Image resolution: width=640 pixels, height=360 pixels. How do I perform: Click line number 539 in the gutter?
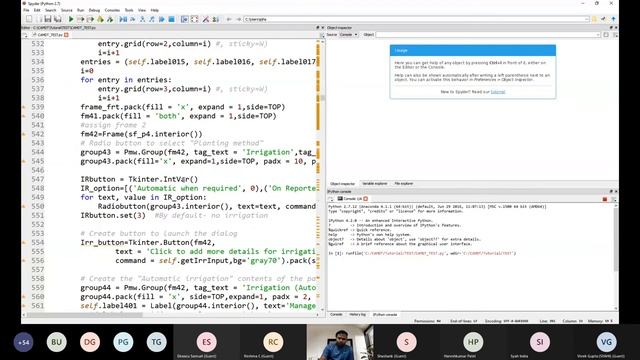38,107
